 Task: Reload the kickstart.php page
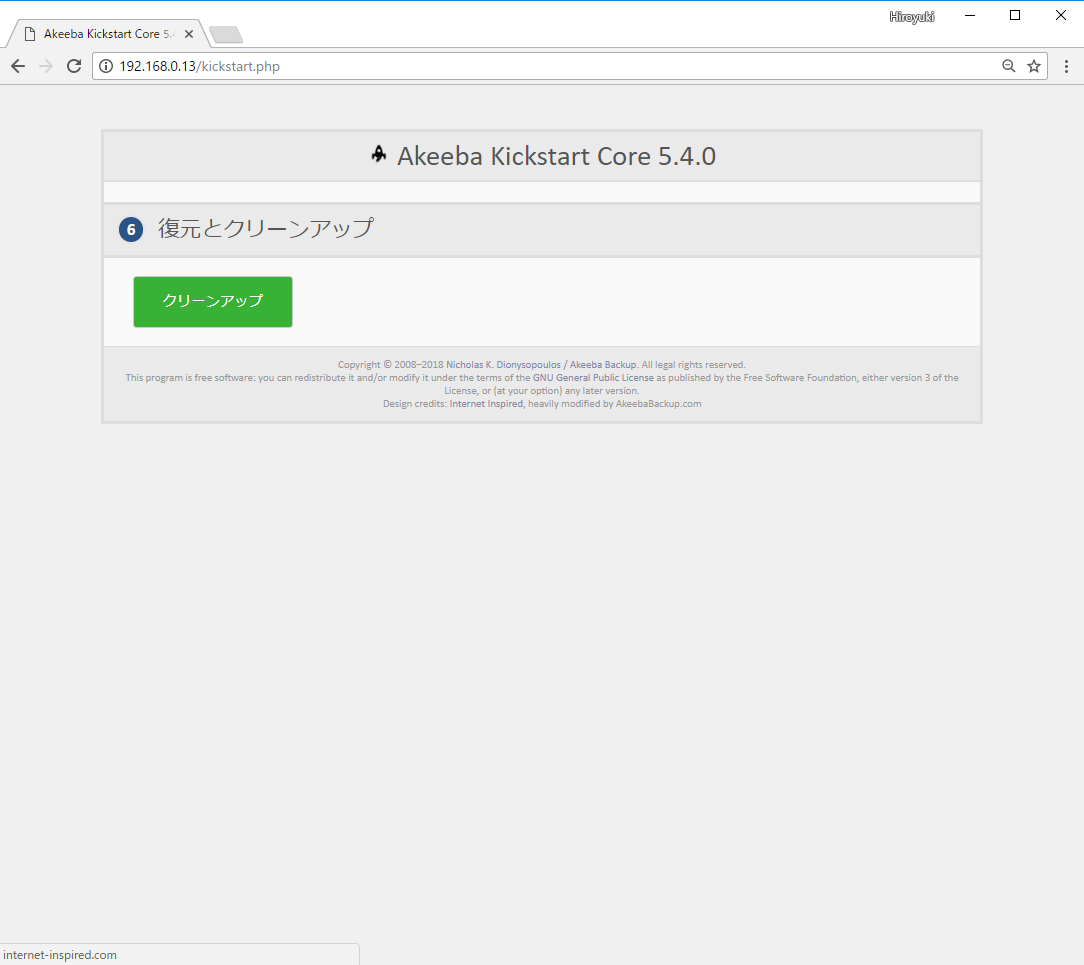[x=74, y=66]
